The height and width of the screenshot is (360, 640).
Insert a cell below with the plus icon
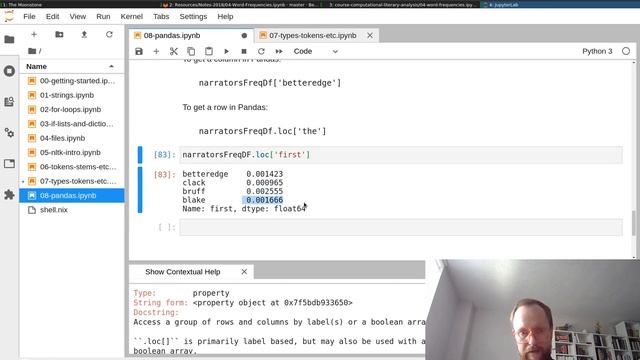coord(156,51)
